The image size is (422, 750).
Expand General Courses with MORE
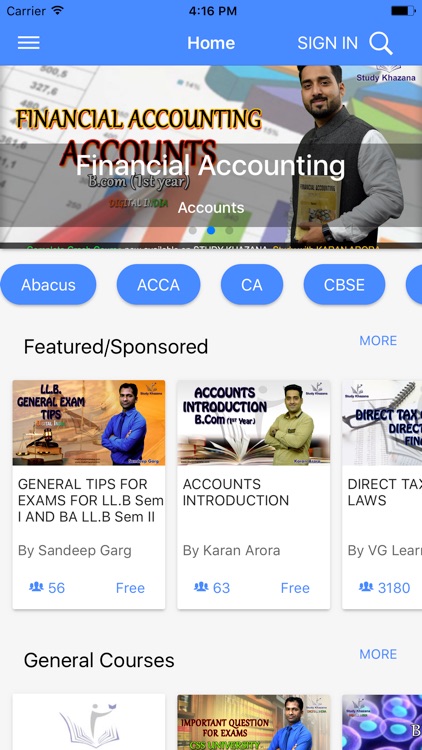tap(378, 654)
